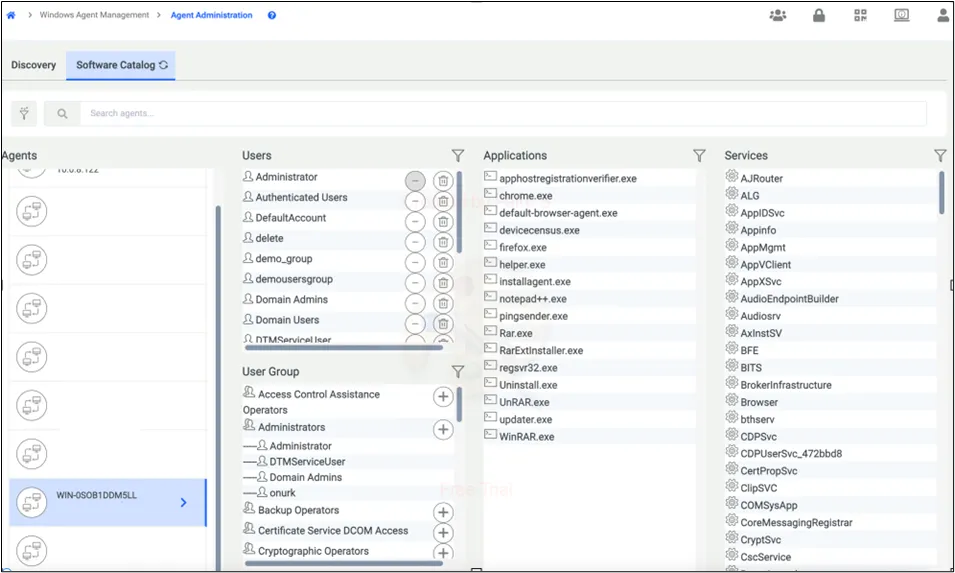Delete the Authenticated Users entry
The width and height of the screenshot is (955, 573).
[443, 201]
